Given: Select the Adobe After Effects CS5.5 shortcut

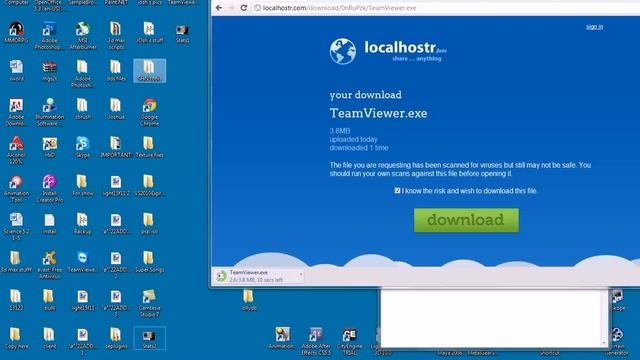Looking at the screenshot, I should (x=316, y=341).
